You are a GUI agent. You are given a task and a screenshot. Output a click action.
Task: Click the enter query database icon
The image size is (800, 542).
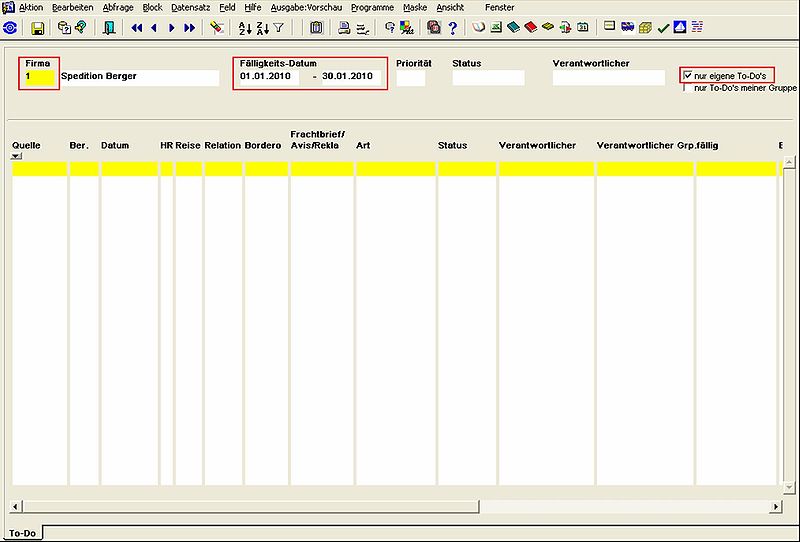tap(64, 28)
